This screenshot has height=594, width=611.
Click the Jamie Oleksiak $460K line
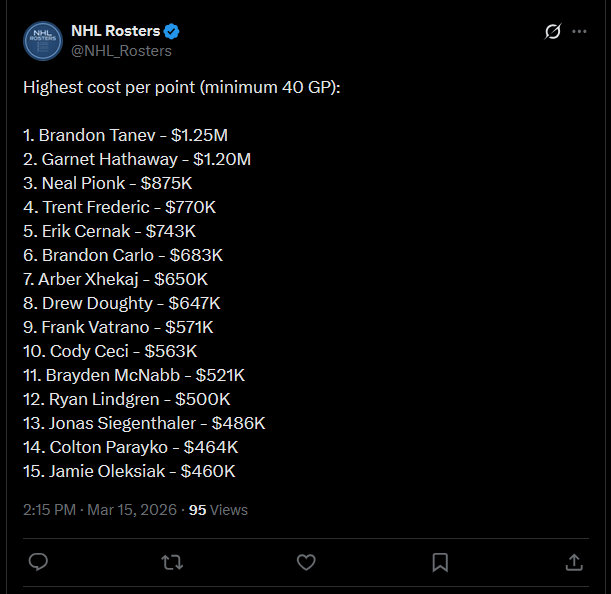coord(129,471)
